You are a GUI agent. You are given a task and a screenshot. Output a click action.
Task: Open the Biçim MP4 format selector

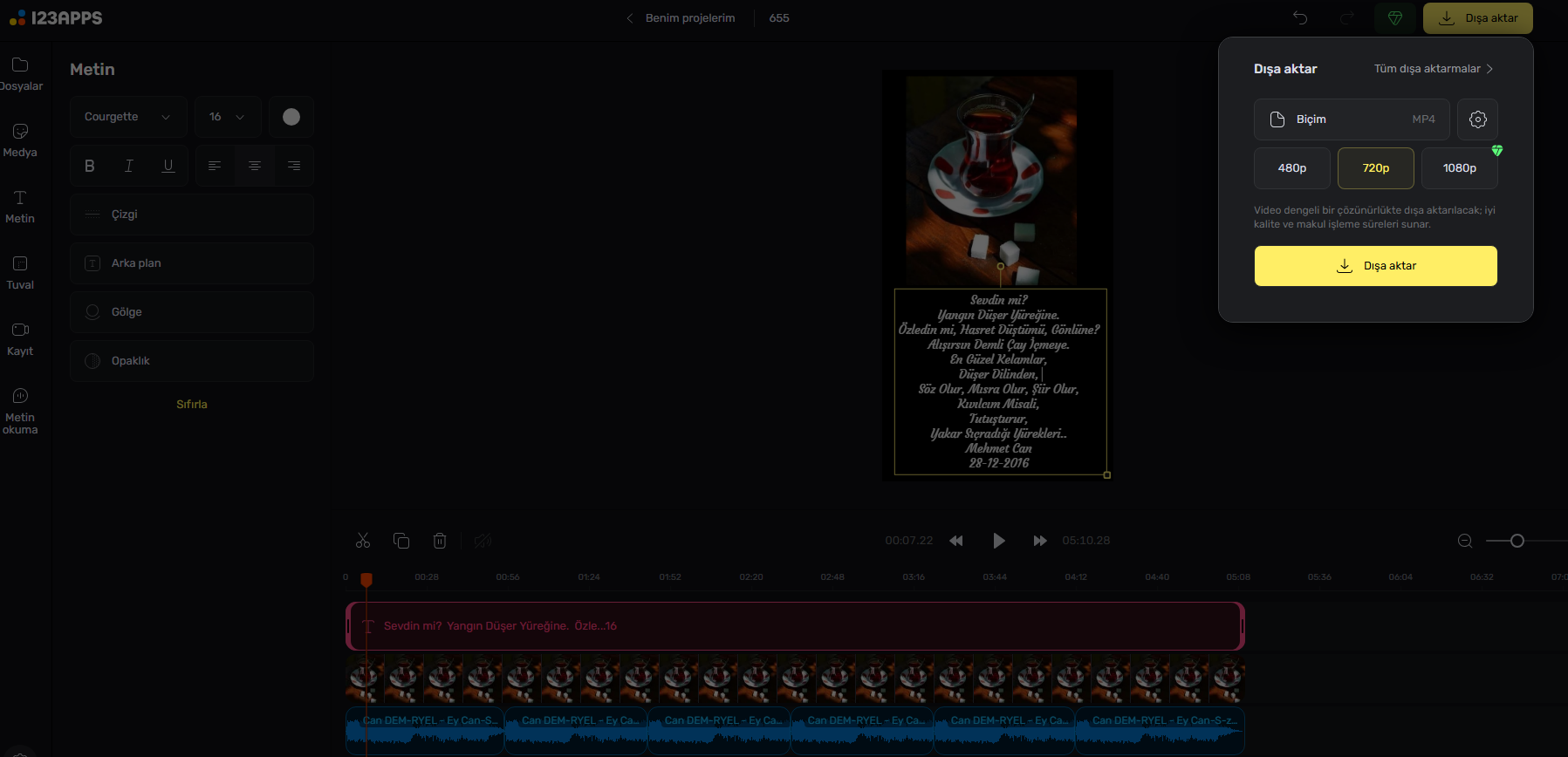click(1351, 119)
